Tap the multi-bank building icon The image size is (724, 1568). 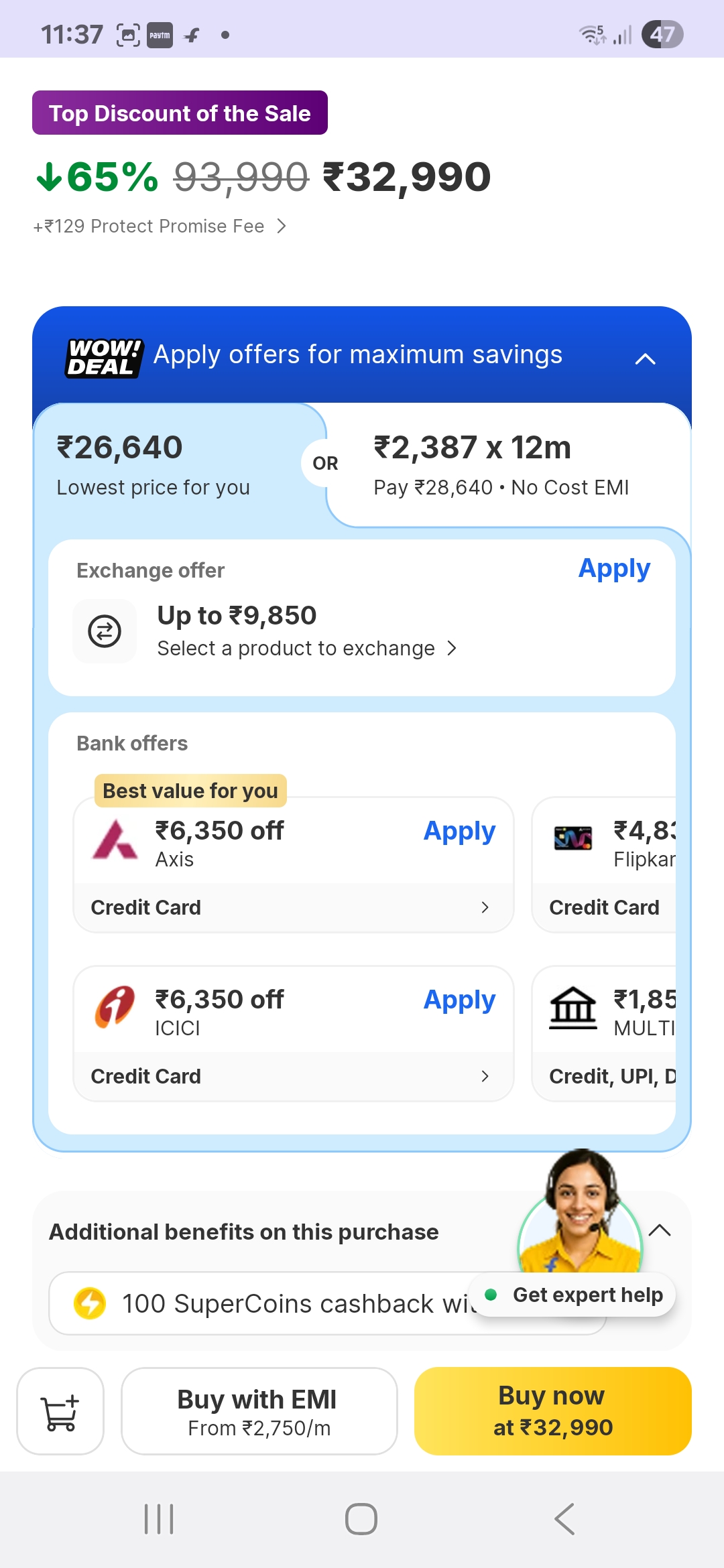pyautogui.click(x=573, y=1008)
